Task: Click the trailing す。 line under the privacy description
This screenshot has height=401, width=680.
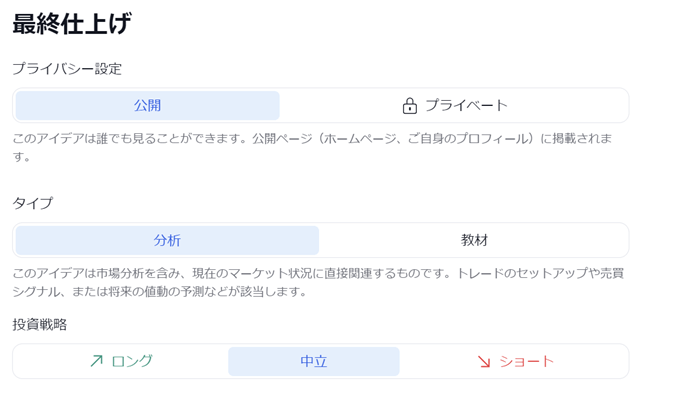Action: click(21, 157)
